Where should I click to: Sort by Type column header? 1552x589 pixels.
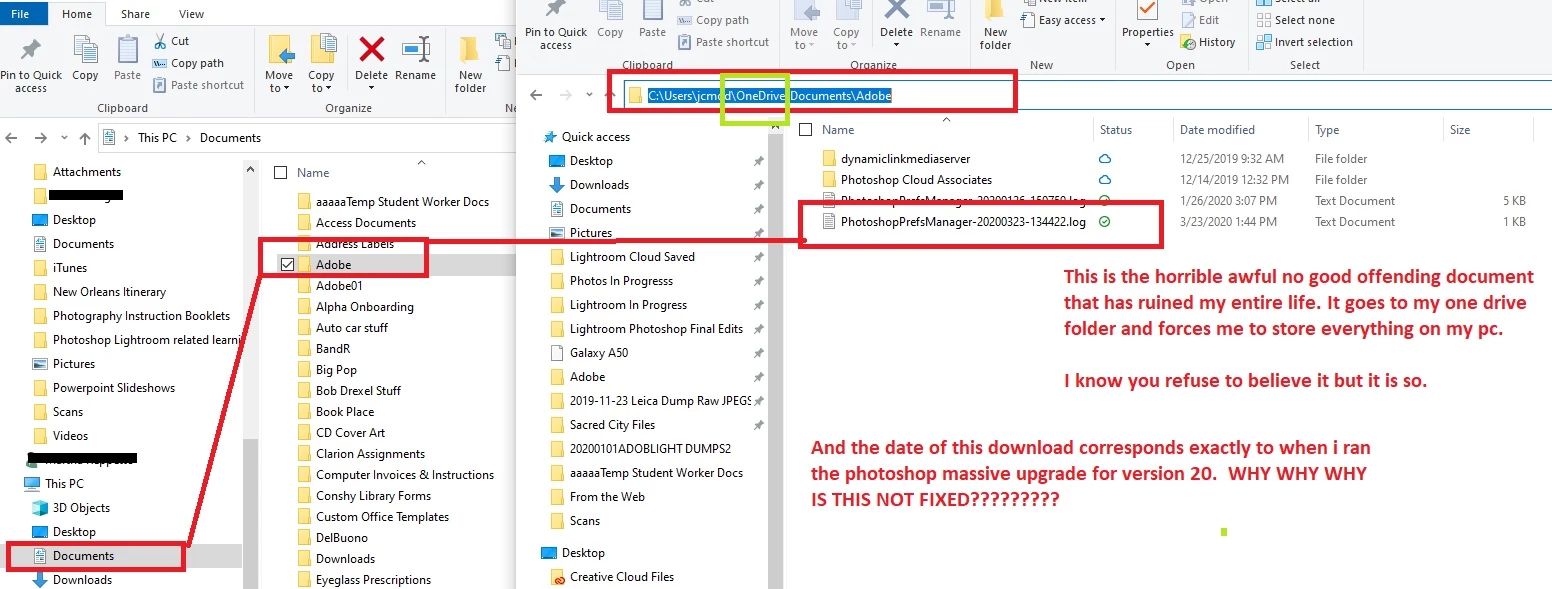point(1375,130)
